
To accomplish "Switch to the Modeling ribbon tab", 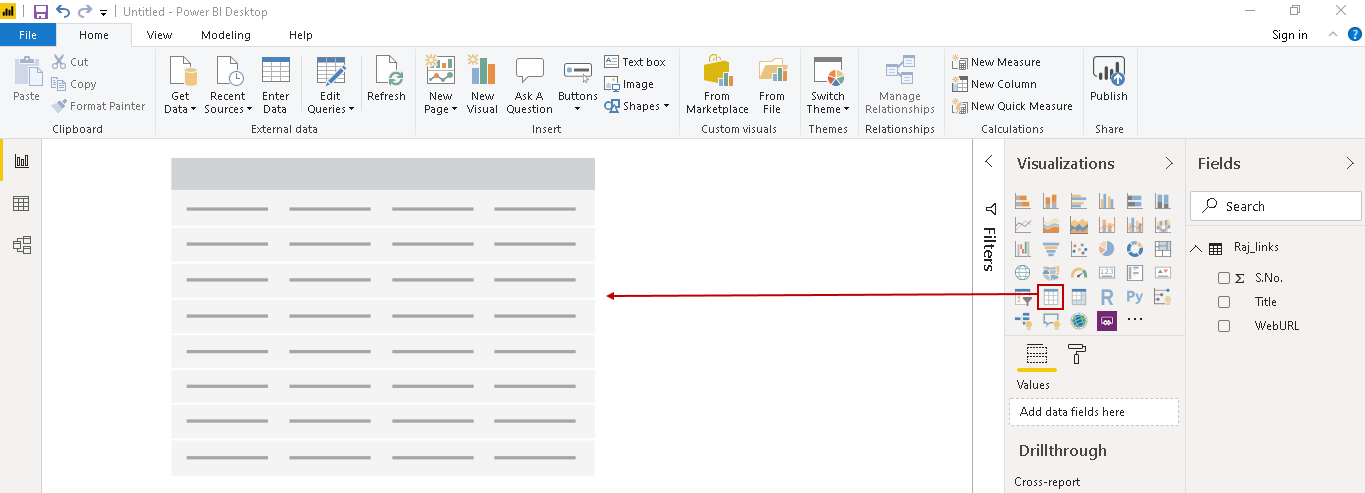I will pyautogui.click(x=226, y=35).
